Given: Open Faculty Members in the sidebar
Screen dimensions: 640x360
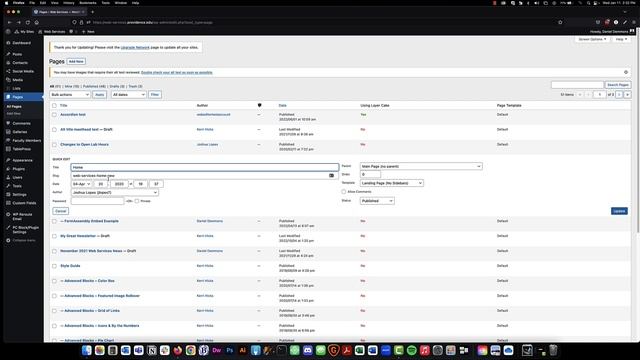Looking at the screenshot, I should (x=27, y=140).
